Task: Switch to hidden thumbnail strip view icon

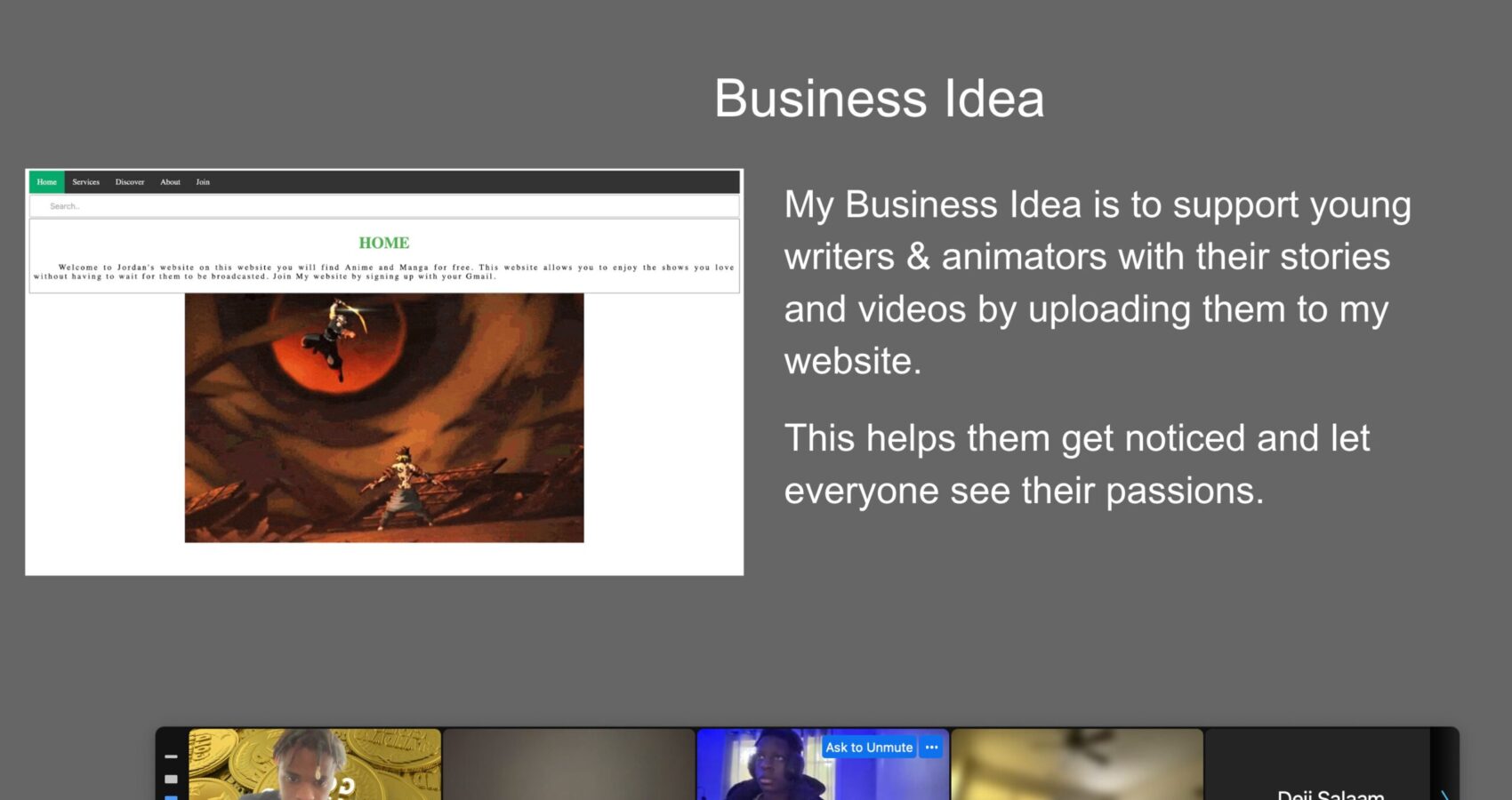Action: tap(171, 756)
